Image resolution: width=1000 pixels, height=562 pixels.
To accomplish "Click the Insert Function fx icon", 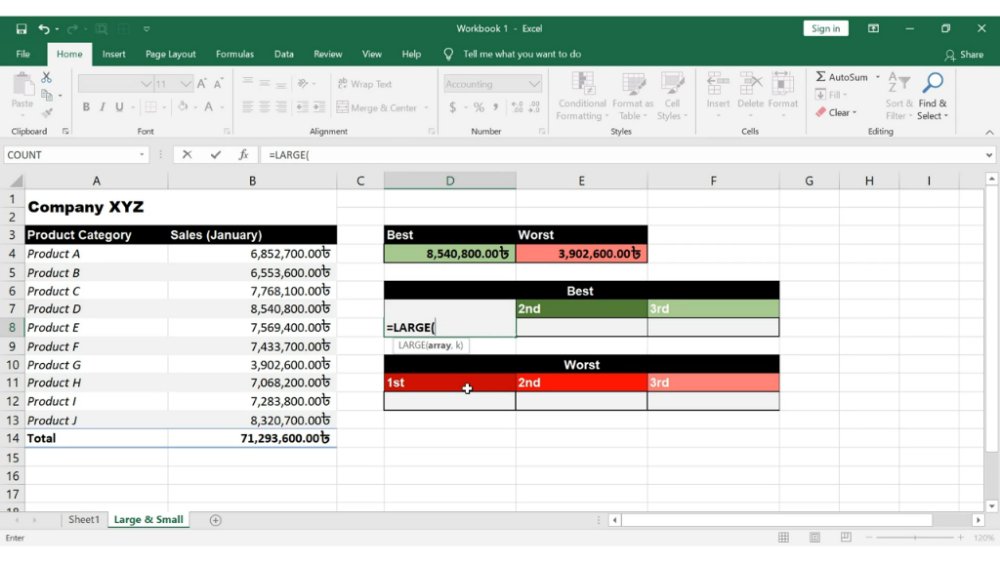I will (x=243, y=154).
